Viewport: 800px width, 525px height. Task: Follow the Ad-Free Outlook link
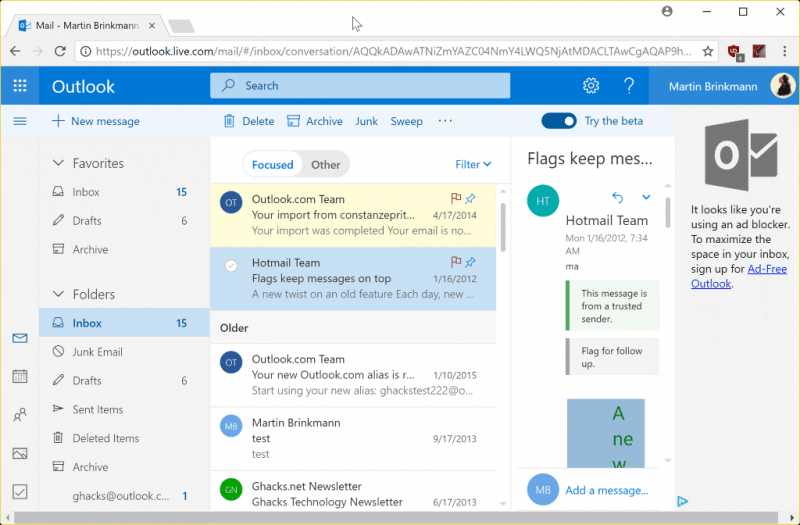coord(739,276)
